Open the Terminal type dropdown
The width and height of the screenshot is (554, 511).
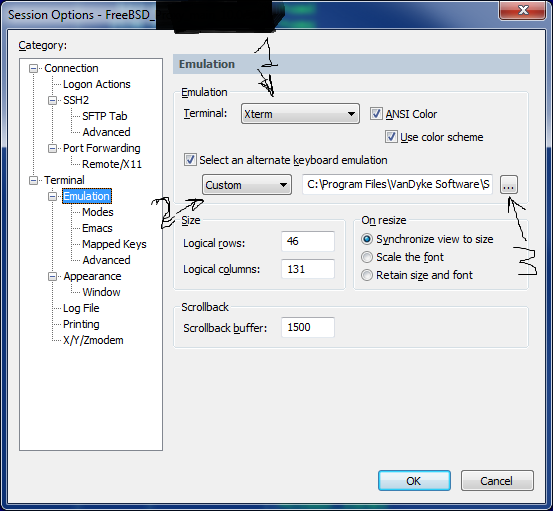click(300, 114)
